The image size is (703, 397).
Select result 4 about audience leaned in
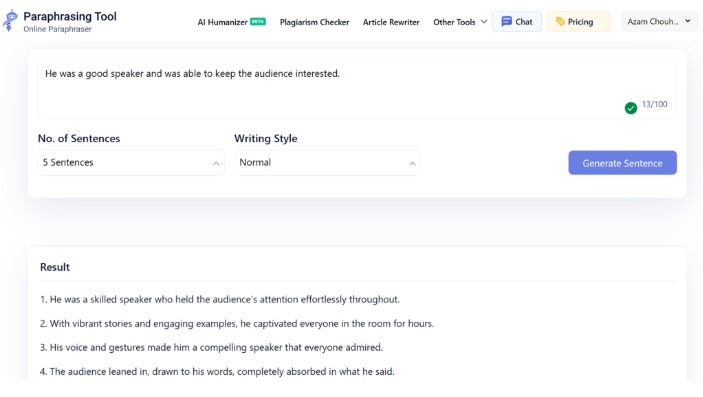[x=217, y=371]
